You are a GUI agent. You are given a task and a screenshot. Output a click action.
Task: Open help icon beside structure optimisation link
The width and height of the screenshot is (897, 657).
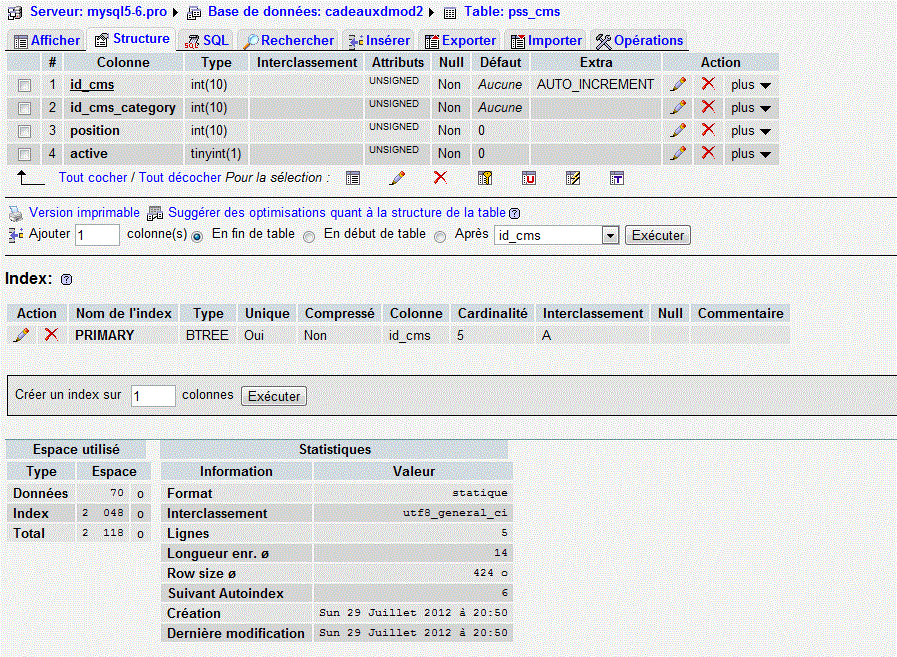point(514,213)
